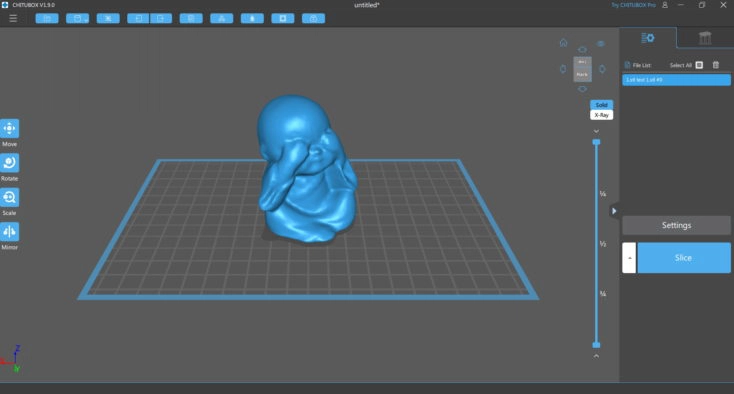
Task: Click the Redo toolbar icon
Action: tap(161, 18)
